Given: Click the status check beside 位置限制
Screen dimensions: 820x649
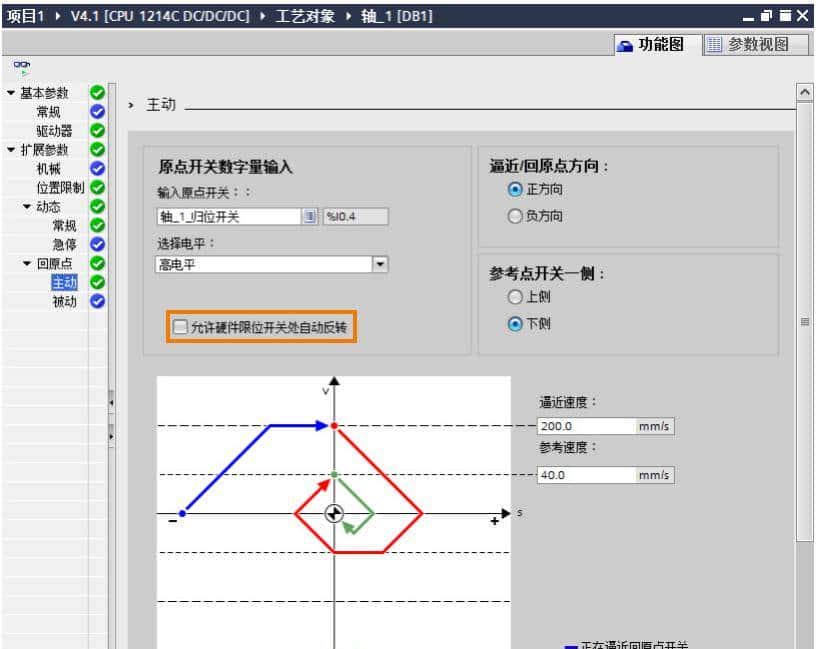Looking at the screenshot, I should click(96, 186).
